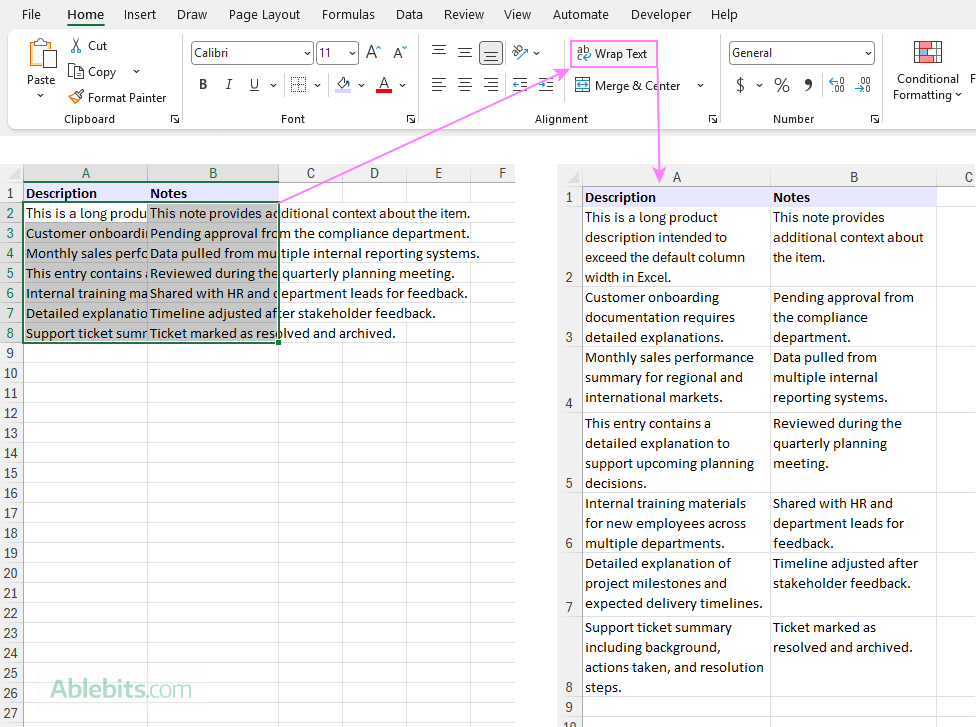Select the Increase Indent icon

point(545,85)
